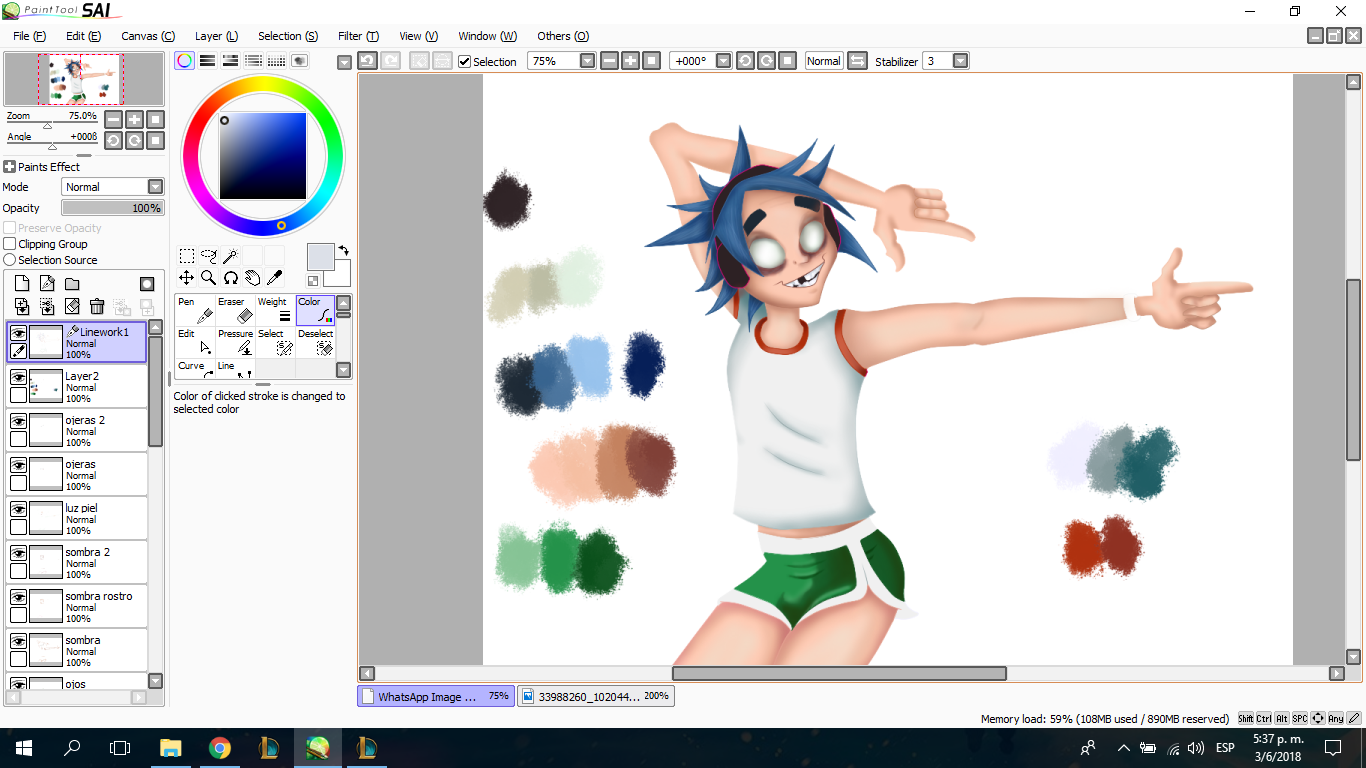Open the Filter menu

pos(358,36)
